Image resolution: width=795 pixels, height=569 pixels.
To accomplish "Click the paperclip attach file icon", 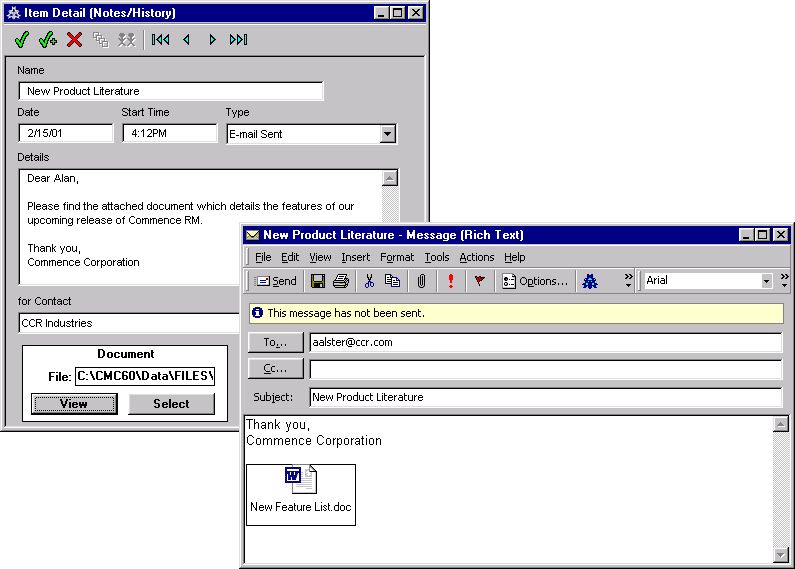I will [x=421, y=281].
